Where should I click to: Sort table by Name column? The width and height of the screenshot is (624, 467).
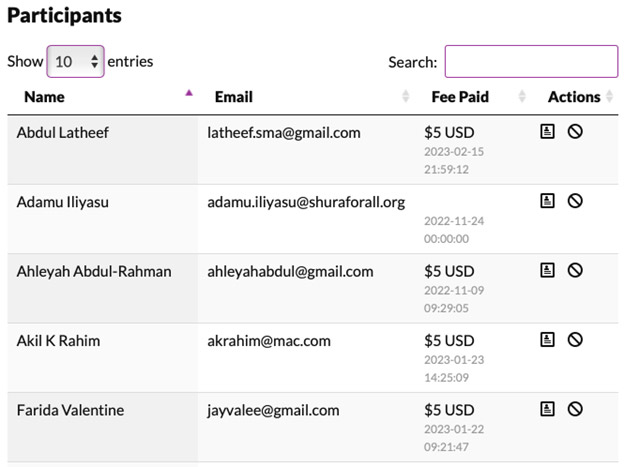[44, 97]
